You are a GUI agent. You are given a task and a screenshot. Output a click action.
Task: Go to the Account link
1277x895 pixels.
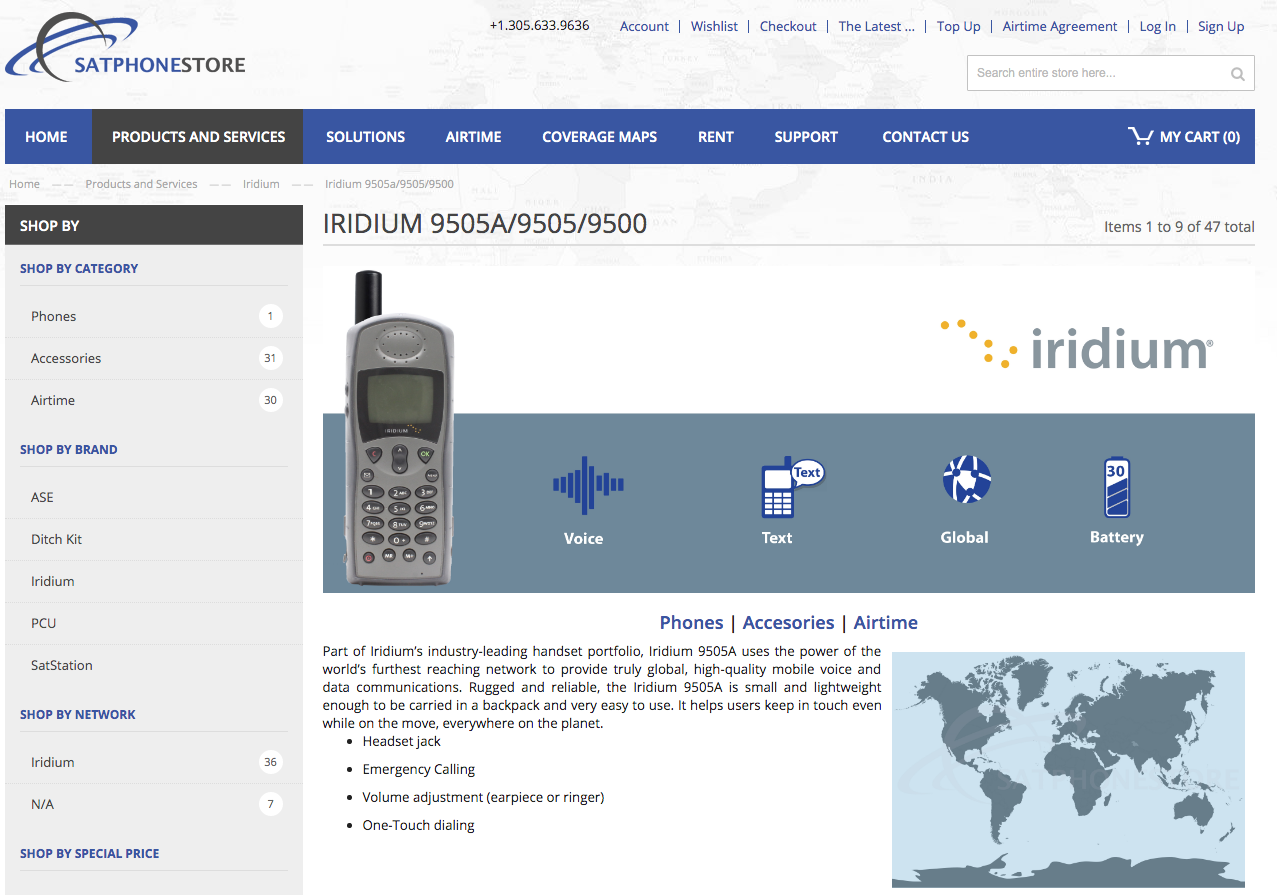[644, 27]
